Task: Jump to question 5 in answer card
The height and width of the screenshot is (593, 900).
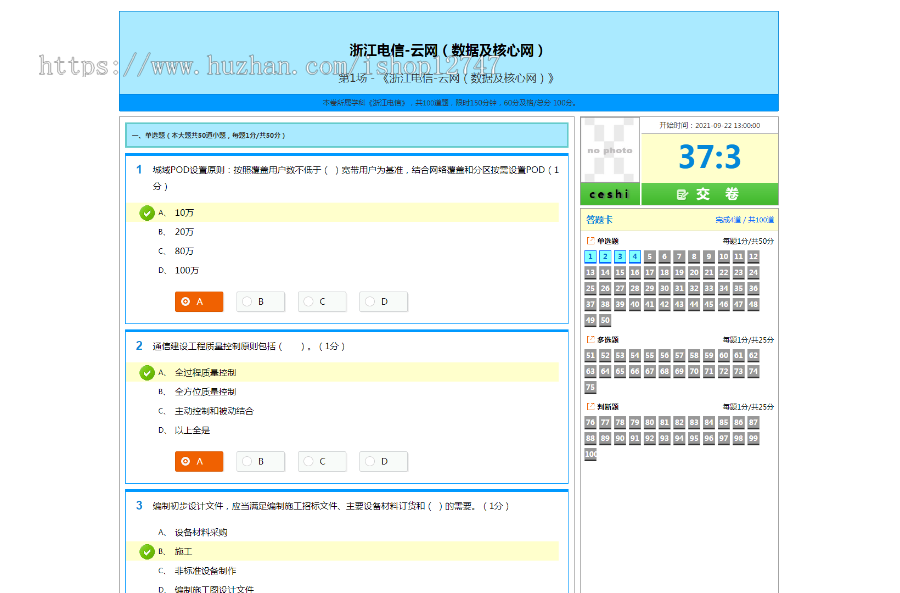Action: pos(650,257)
